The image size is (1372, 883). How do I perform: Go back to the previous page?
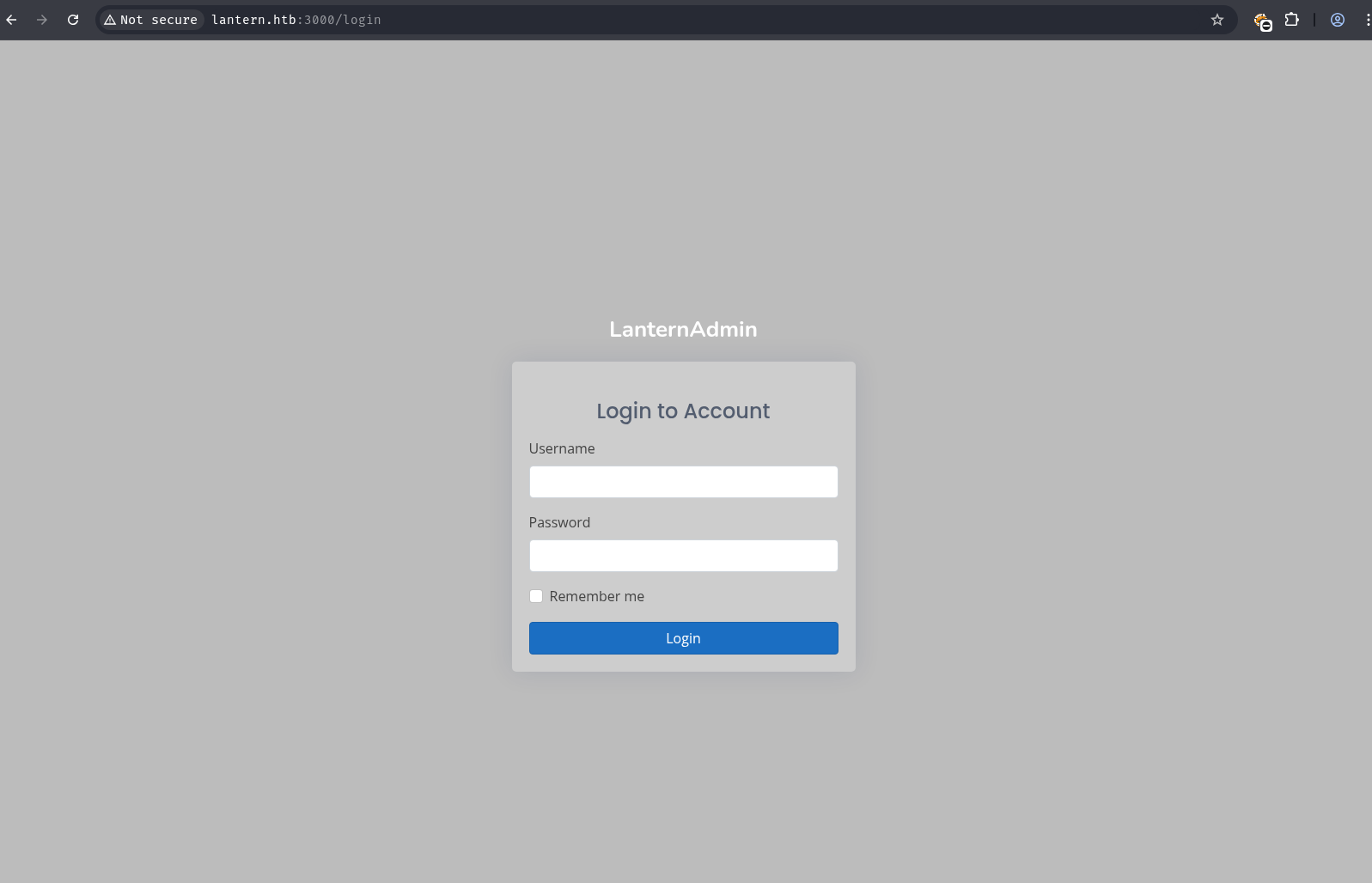(12, 20)
